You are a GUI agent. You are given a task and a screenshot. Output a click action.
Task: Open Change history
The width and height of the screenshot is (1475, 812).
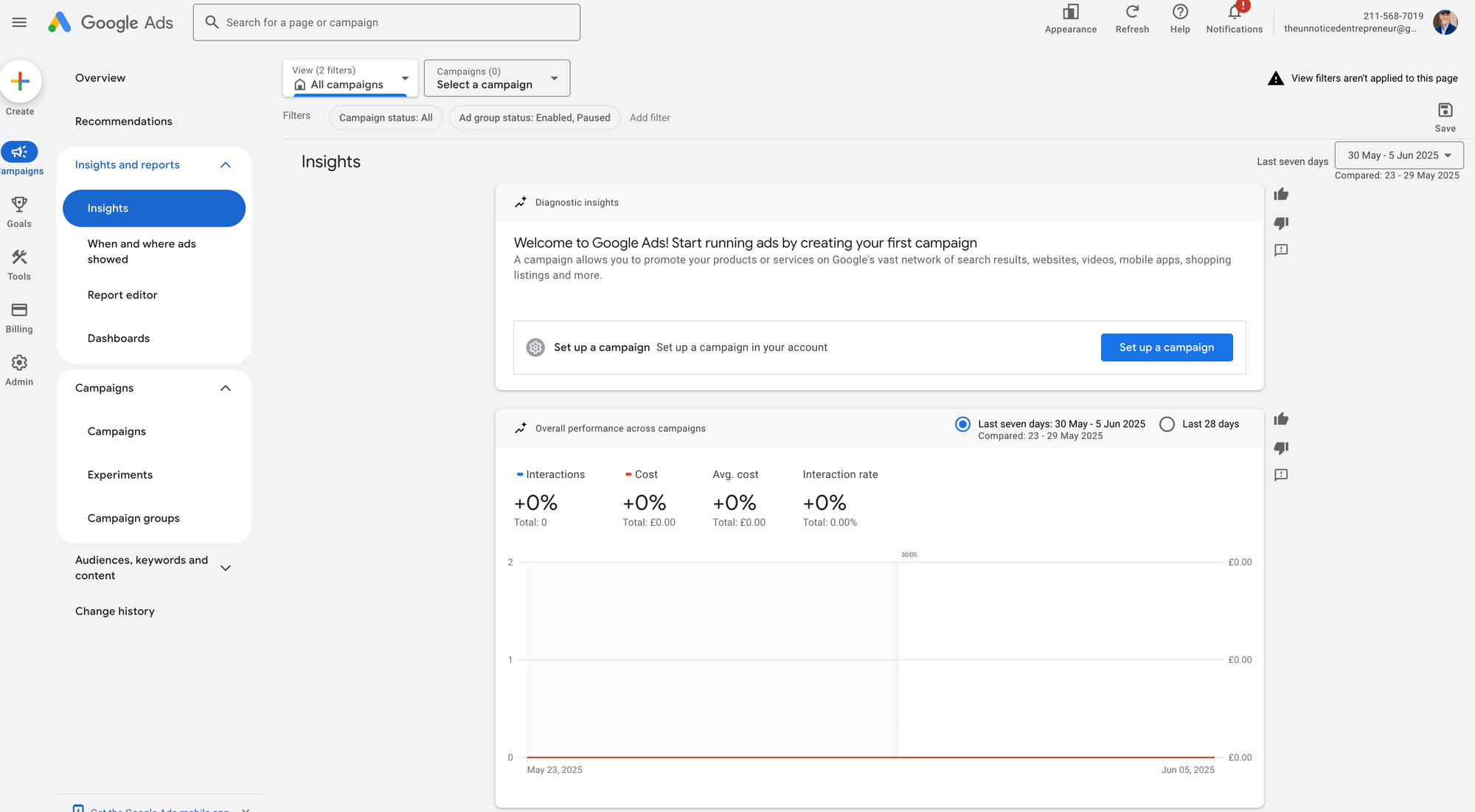point(115,611)
